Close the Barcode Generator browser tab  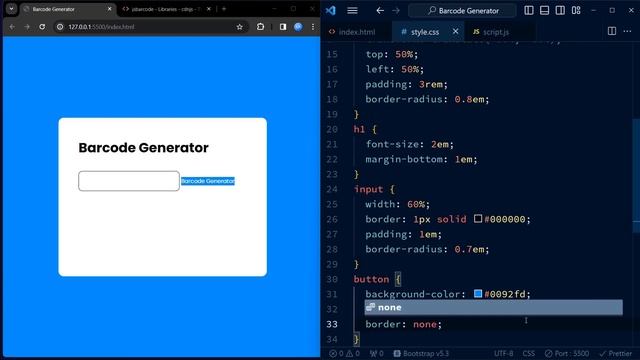109,9
